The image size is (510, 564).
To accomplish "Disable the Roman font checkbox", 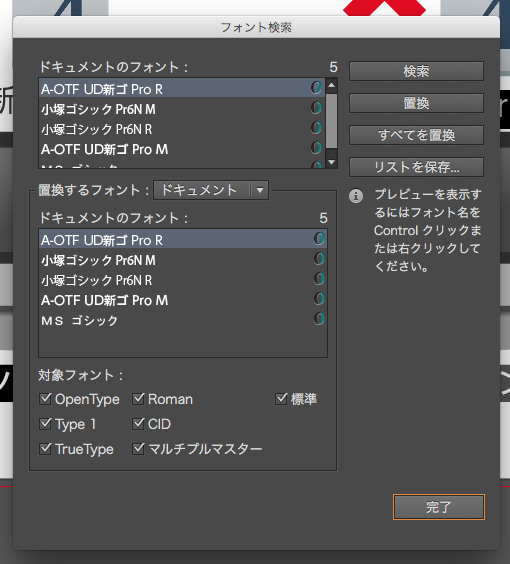I will tap(138, 399).
